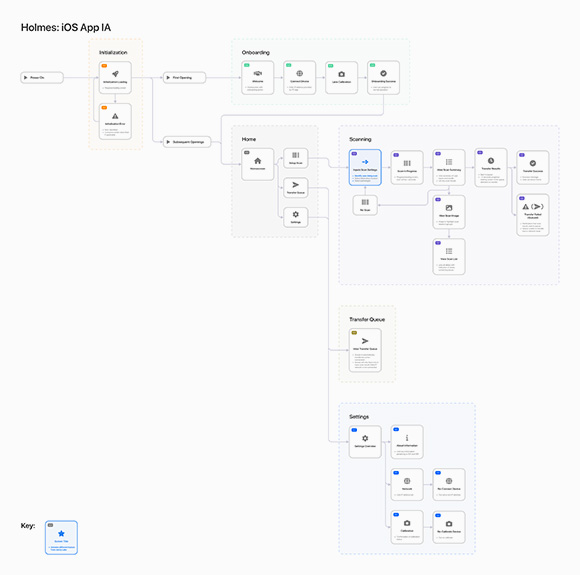Click the info icon on About Information card

[x=407, y=438]
